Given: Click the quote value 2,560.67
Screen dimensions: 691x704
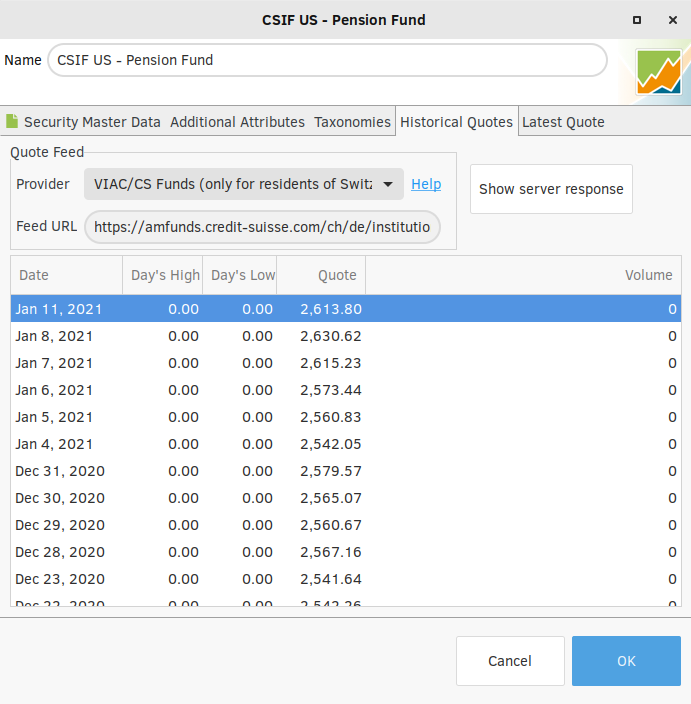Looking at the screenshot, I should point(331,524).
